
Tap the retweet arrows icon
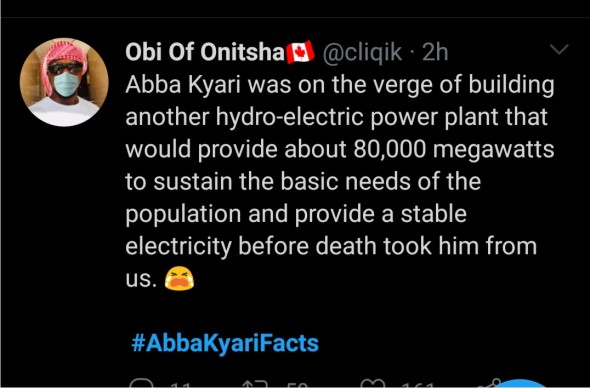pyautogui.click(x=255, y=384)
